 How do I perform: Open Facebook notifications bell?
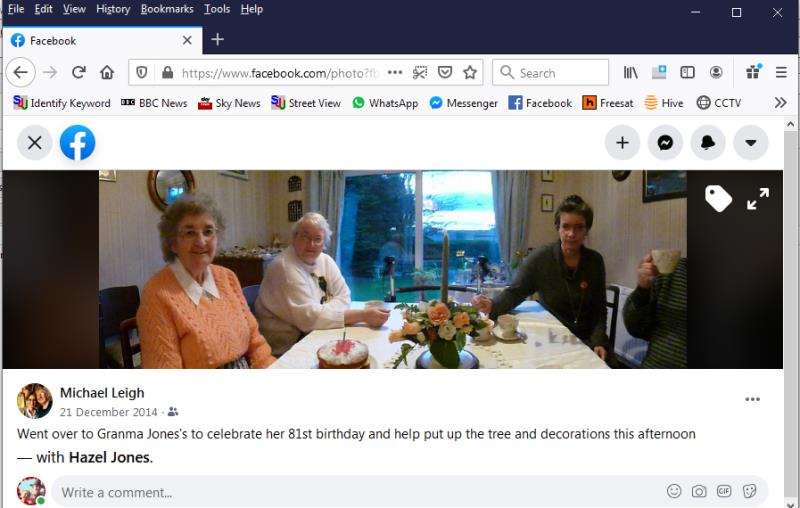pyautogui.click(x=708, y=143)
